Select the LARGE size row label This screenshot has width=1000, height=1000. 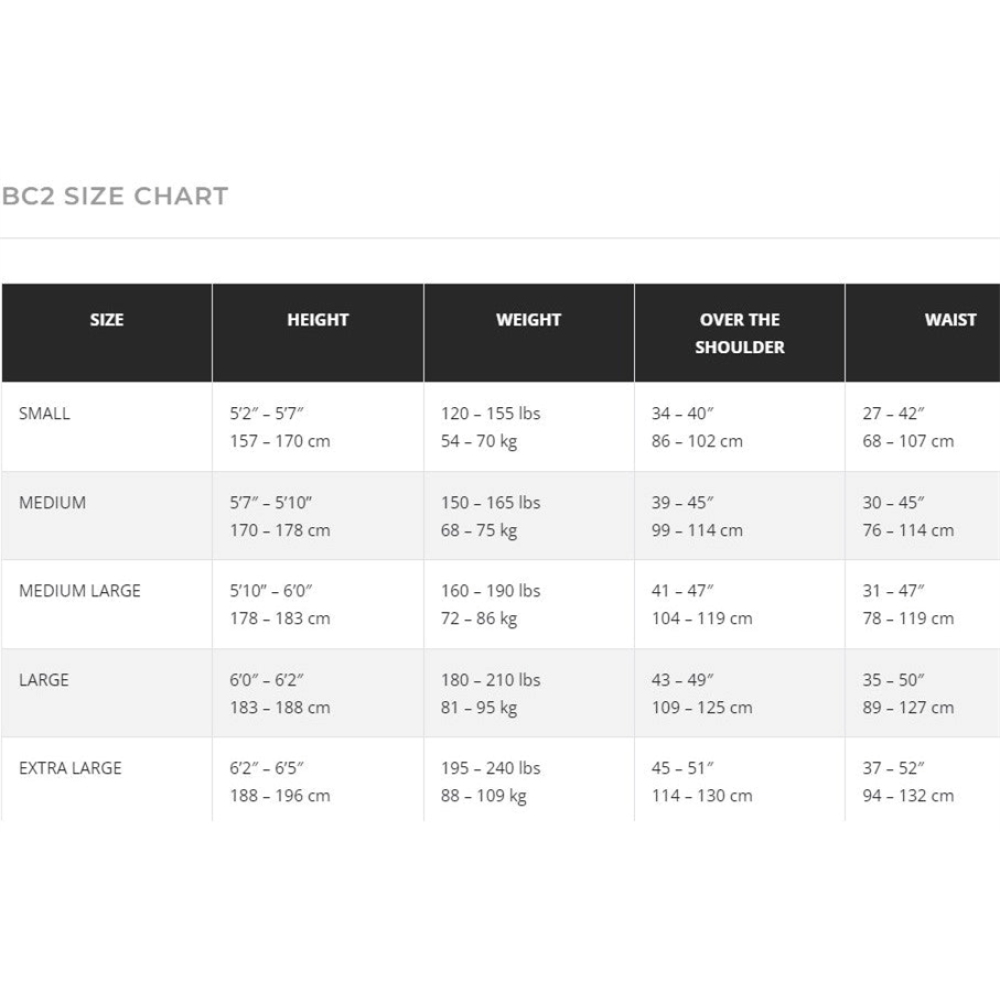click(43, 680)
